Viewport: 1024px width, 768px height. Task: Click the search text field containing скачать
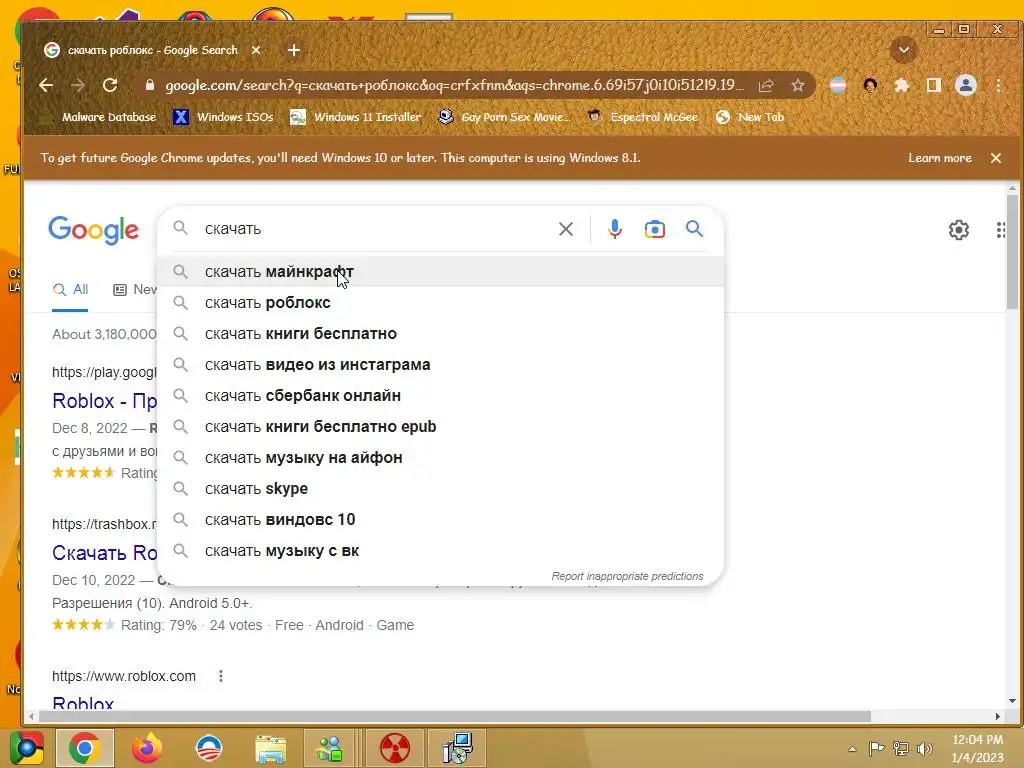(x=376, y=229)
